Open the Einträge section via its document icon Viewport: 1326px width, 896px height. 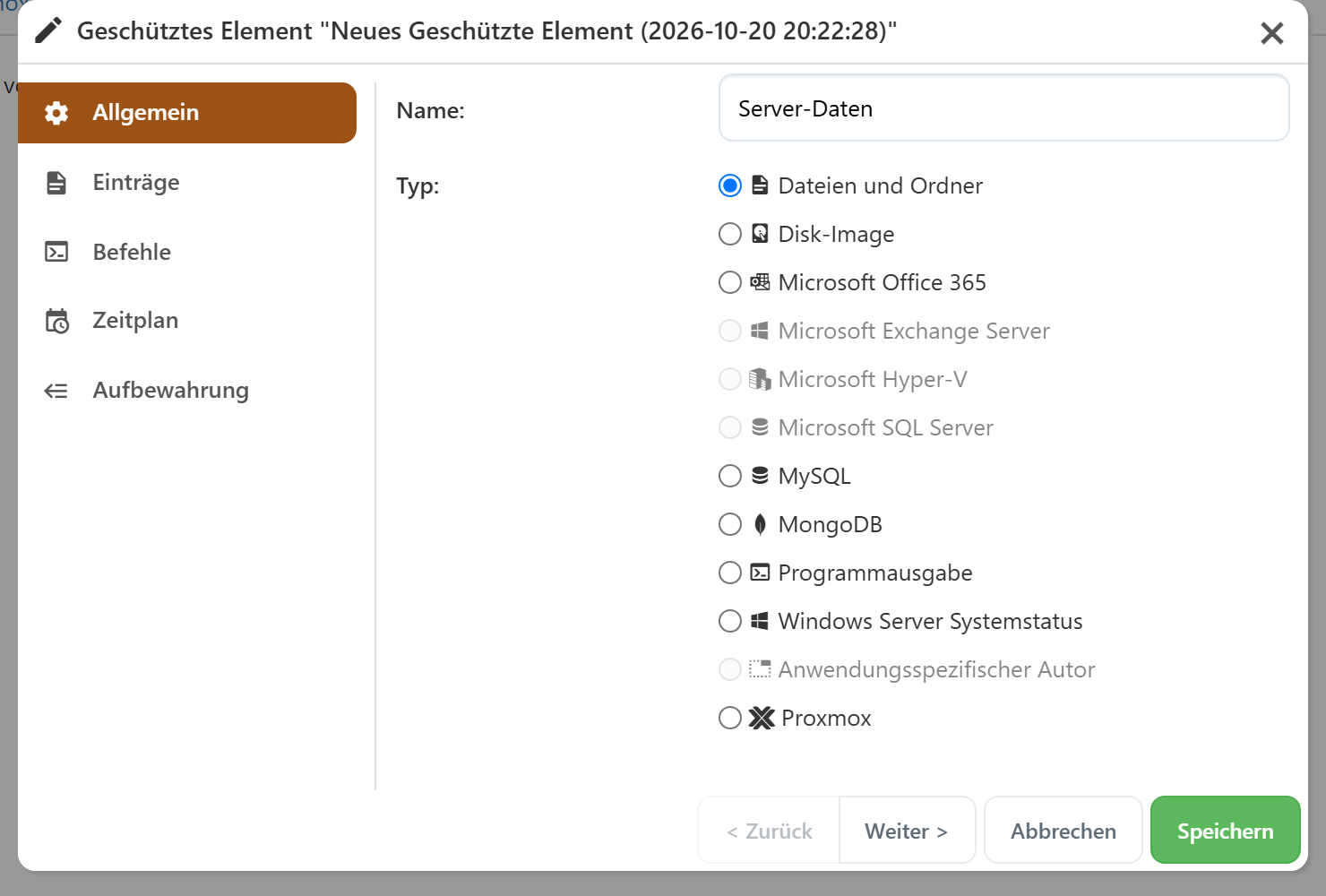click(56, 183)
